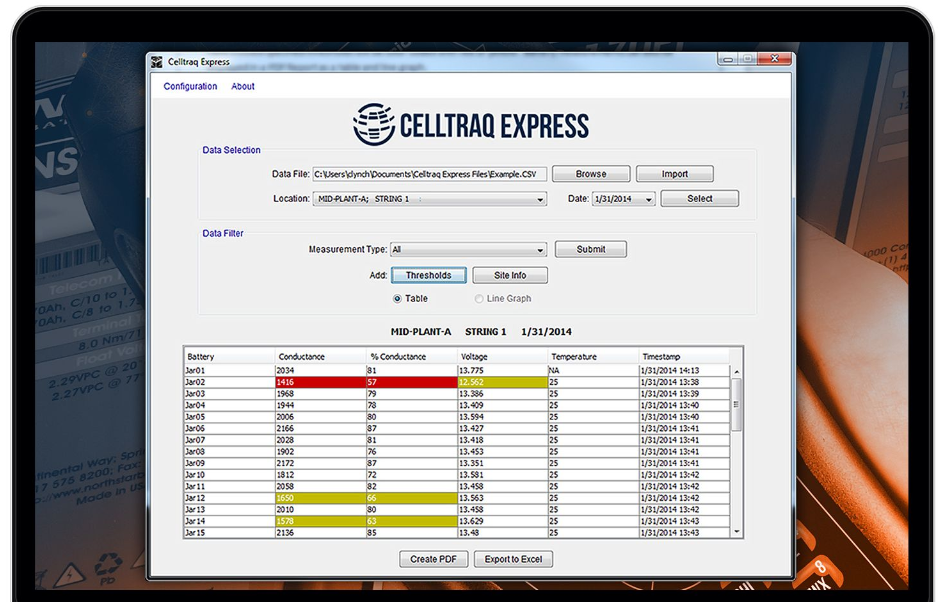This screenshot has width=944, height=612.
Task: Click the yellow 1650 conductance cell
Action: point(320,498)
